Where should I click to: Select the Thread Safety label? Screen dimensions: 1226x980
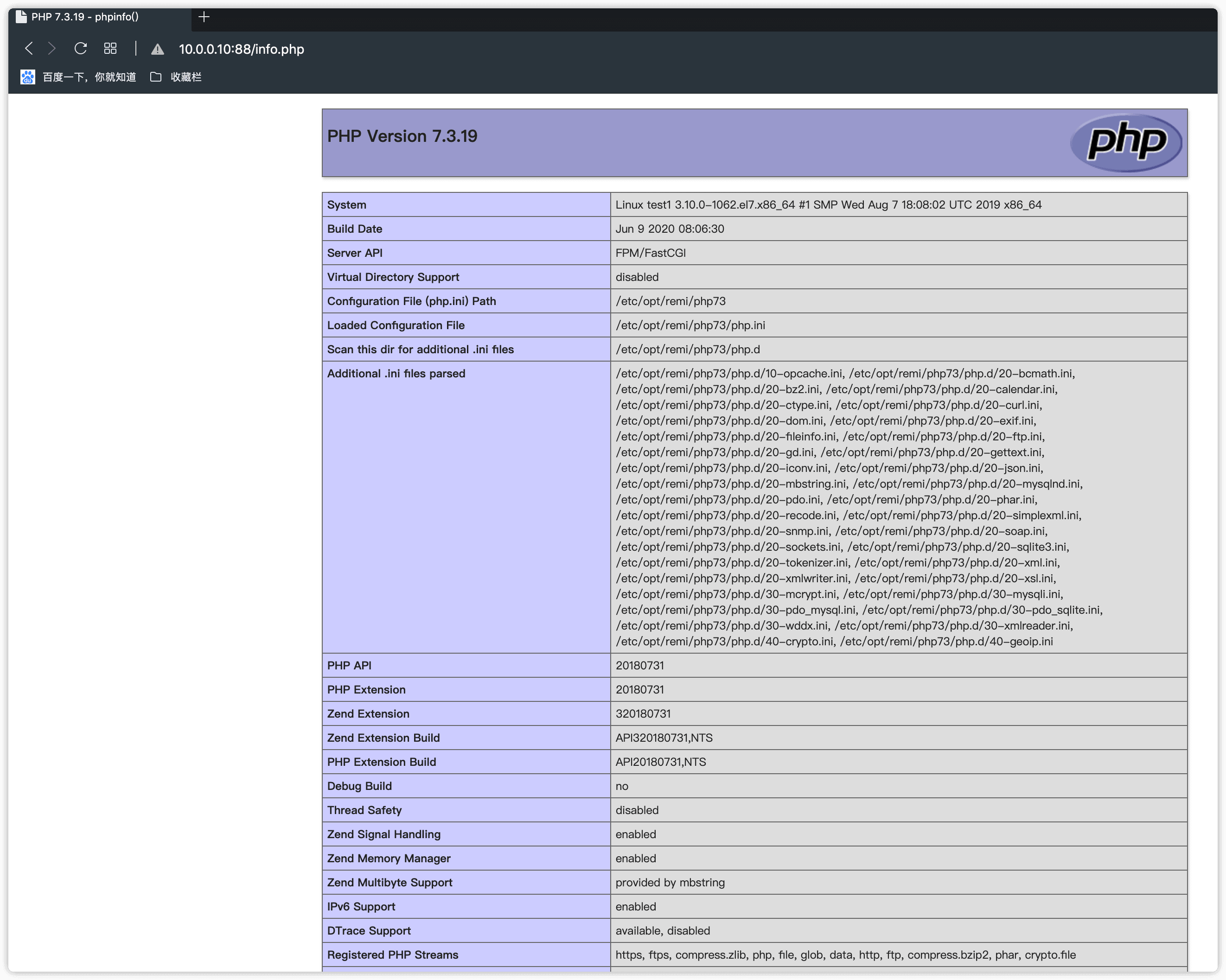[x=364, y=811]
